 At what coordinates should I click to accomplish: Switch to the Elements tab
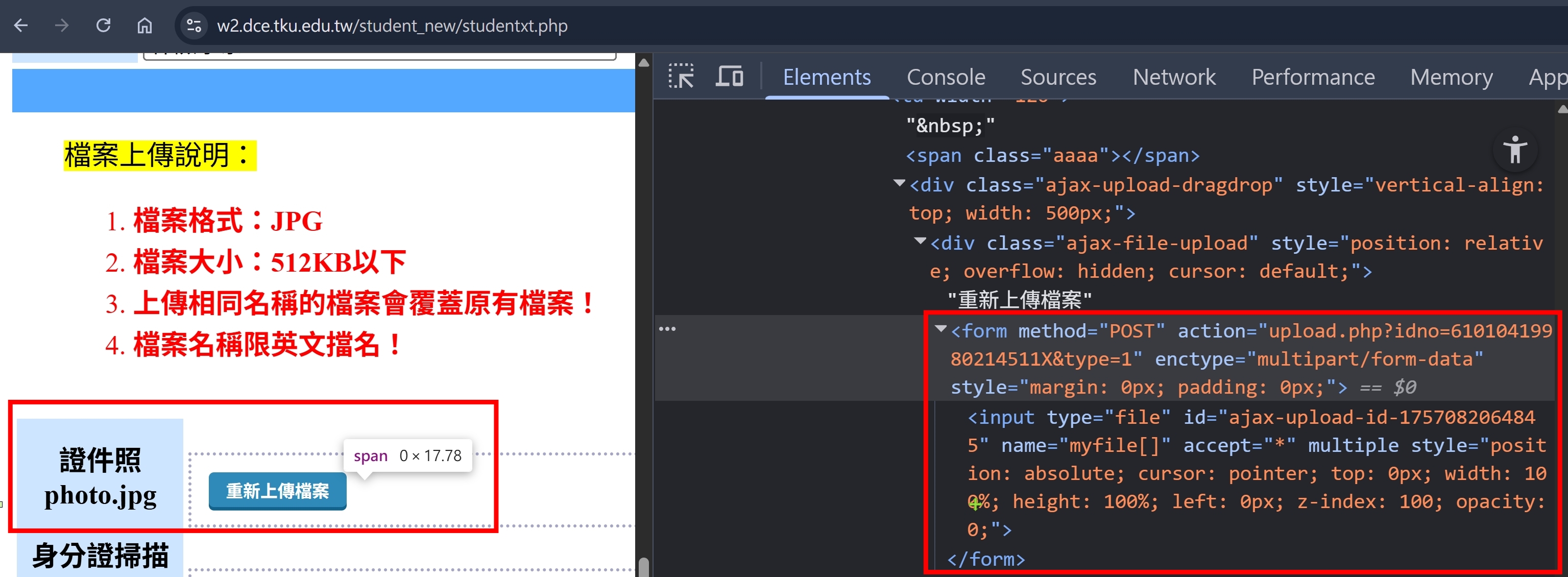click(827, 77)
